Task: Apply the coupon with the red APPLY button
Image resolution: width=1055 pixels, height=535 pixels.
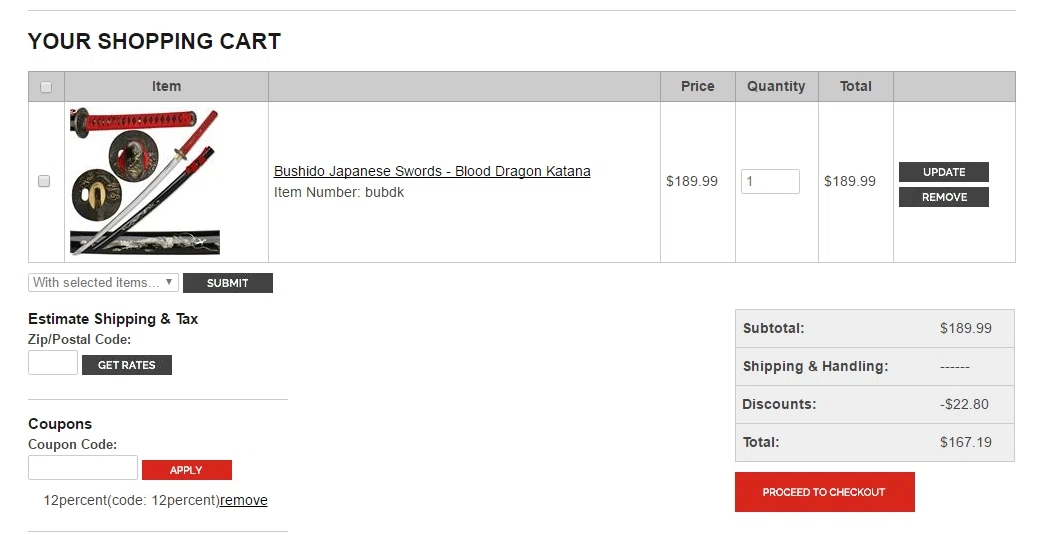Action: pyautogui.click(x=186, y=470)
